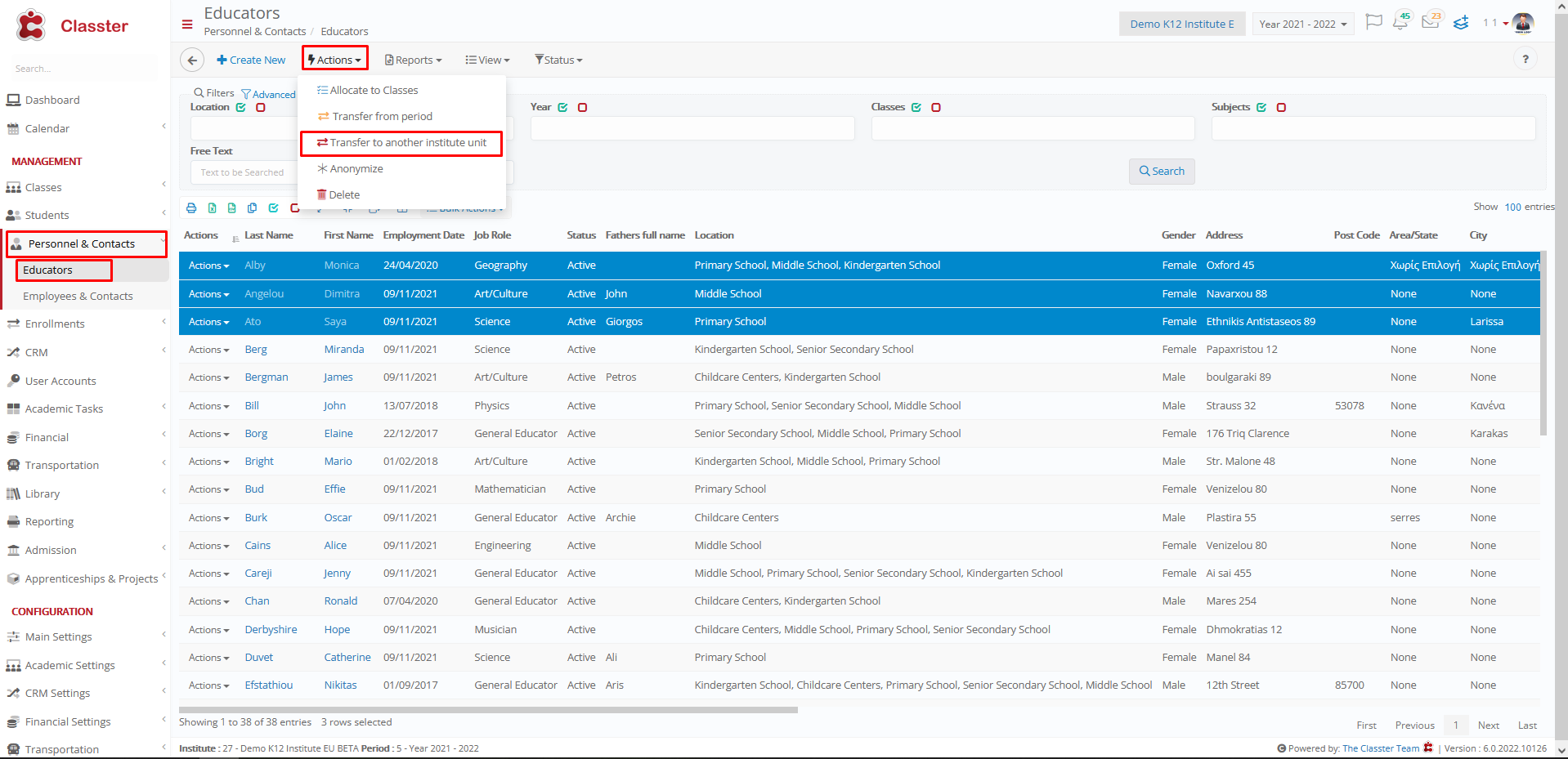This screenshot has width=1568, height=759.
Task: Open messages envelope with 23 badge
Action: [1431, 21]
